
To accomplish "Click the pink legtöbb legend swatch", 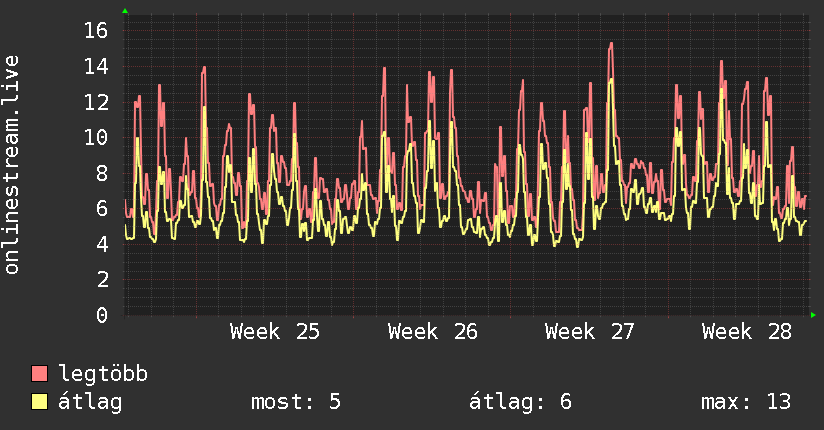I will (x=39, y=373).
